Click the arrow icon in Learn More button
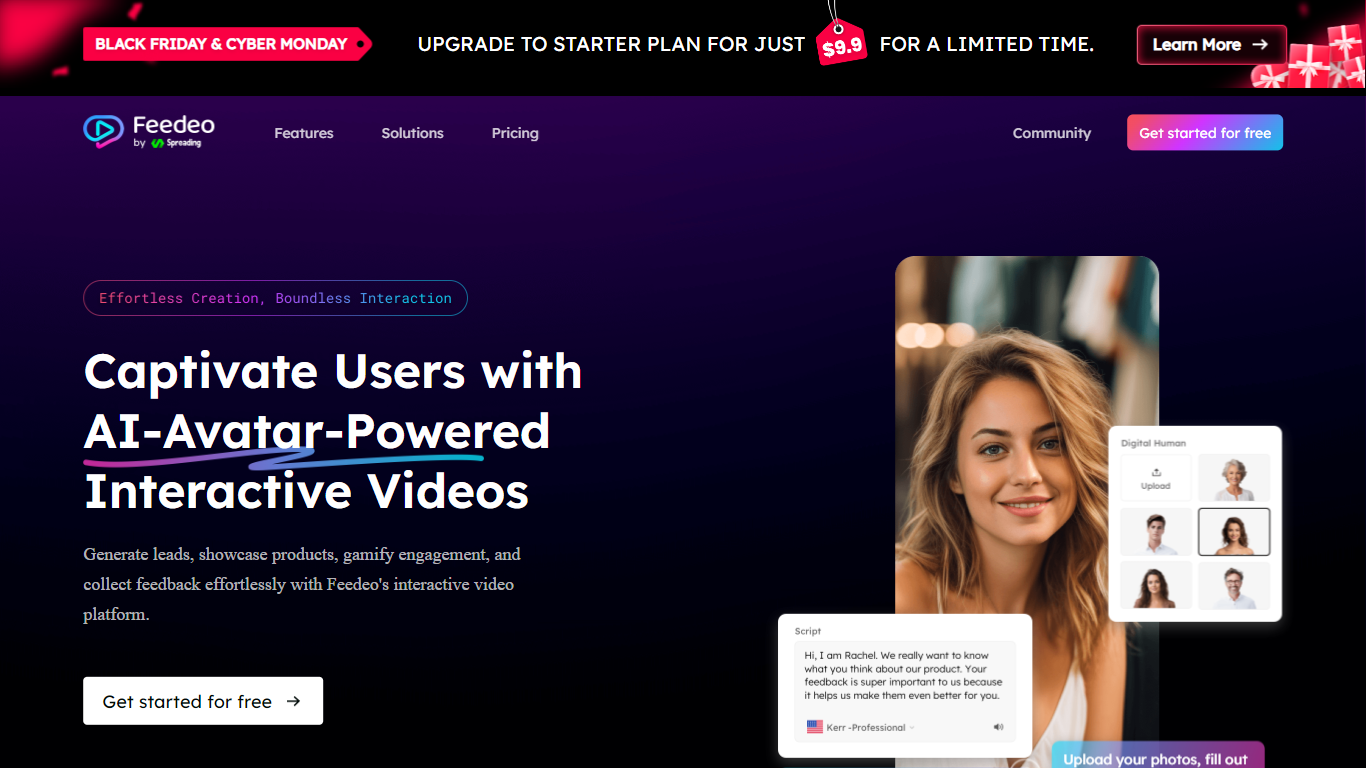Viewport: 1366px width, 768px height. tap(1260, 45)
